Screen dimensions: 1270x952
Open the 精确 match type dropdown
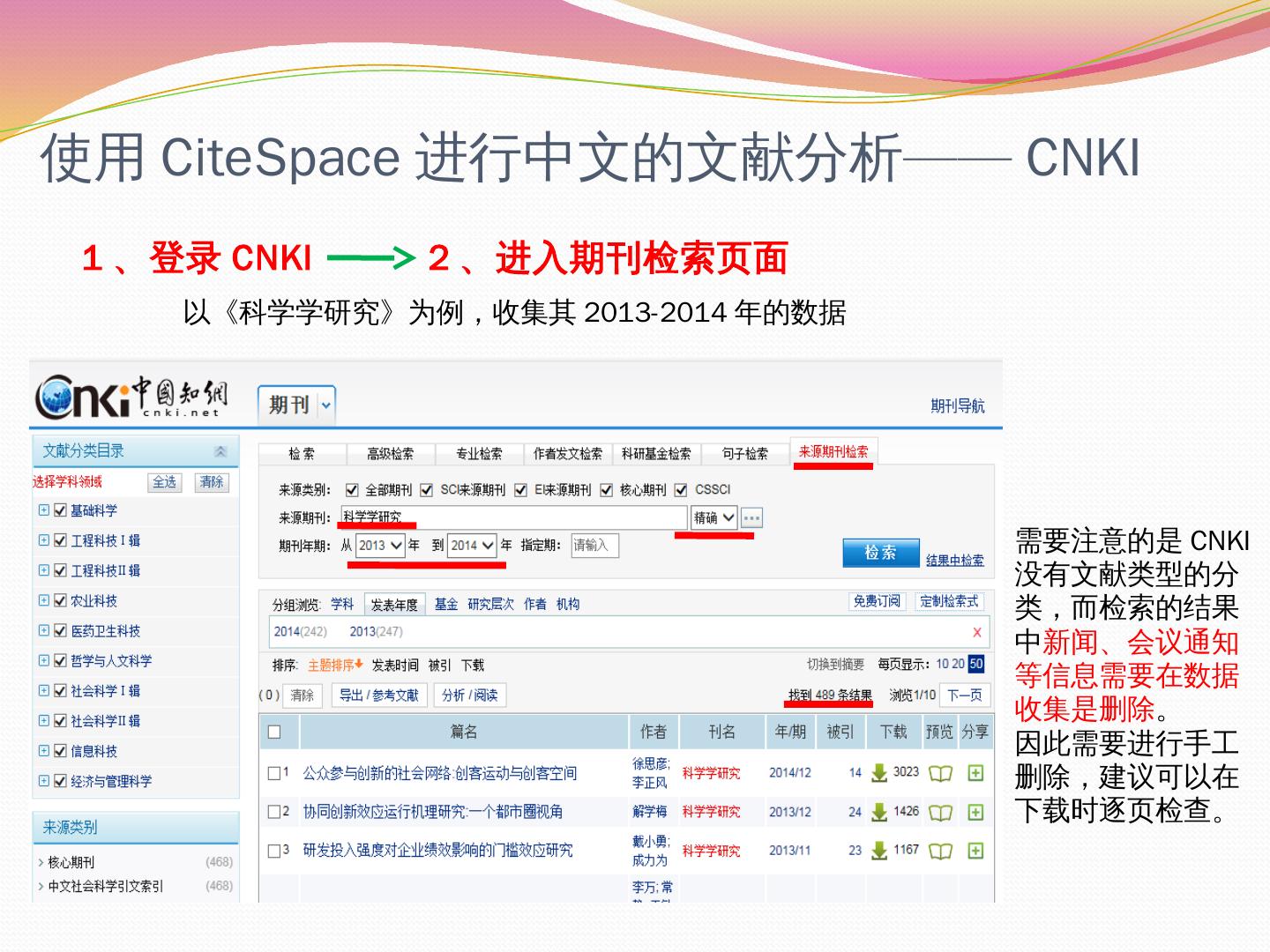point(713,518)
